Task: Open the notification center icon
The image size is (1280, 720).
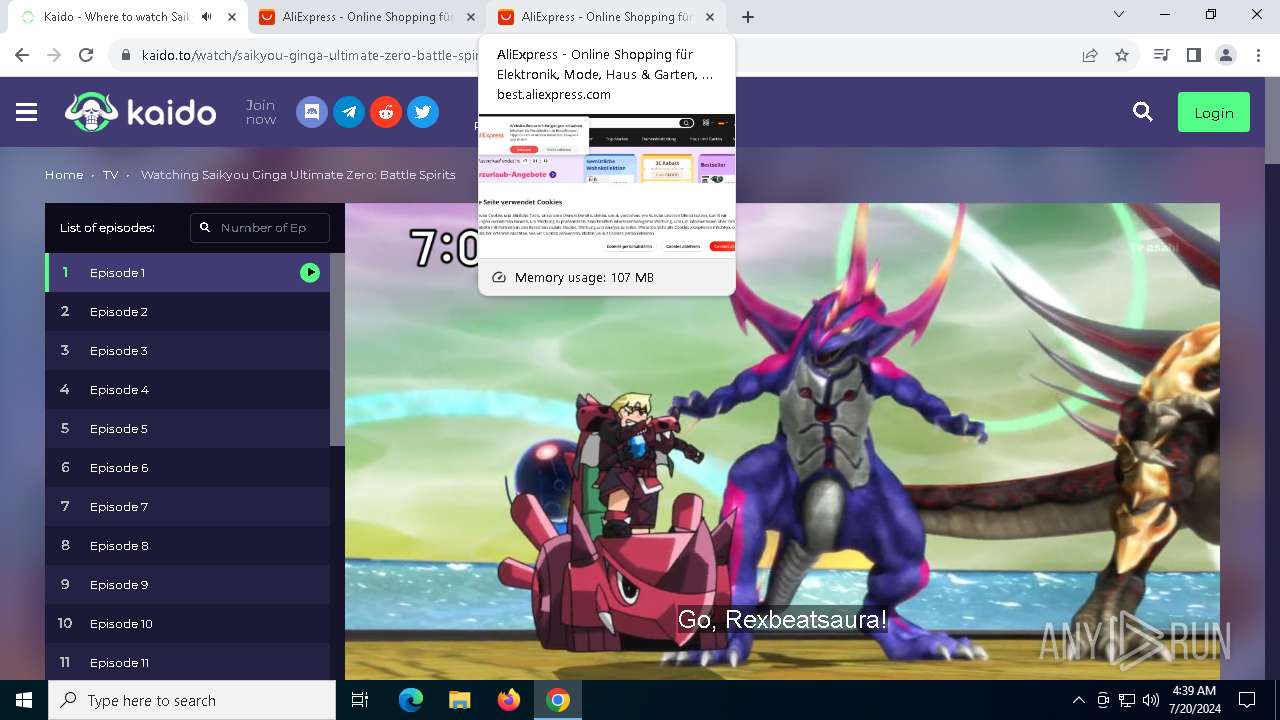Action: point(1247,700)
